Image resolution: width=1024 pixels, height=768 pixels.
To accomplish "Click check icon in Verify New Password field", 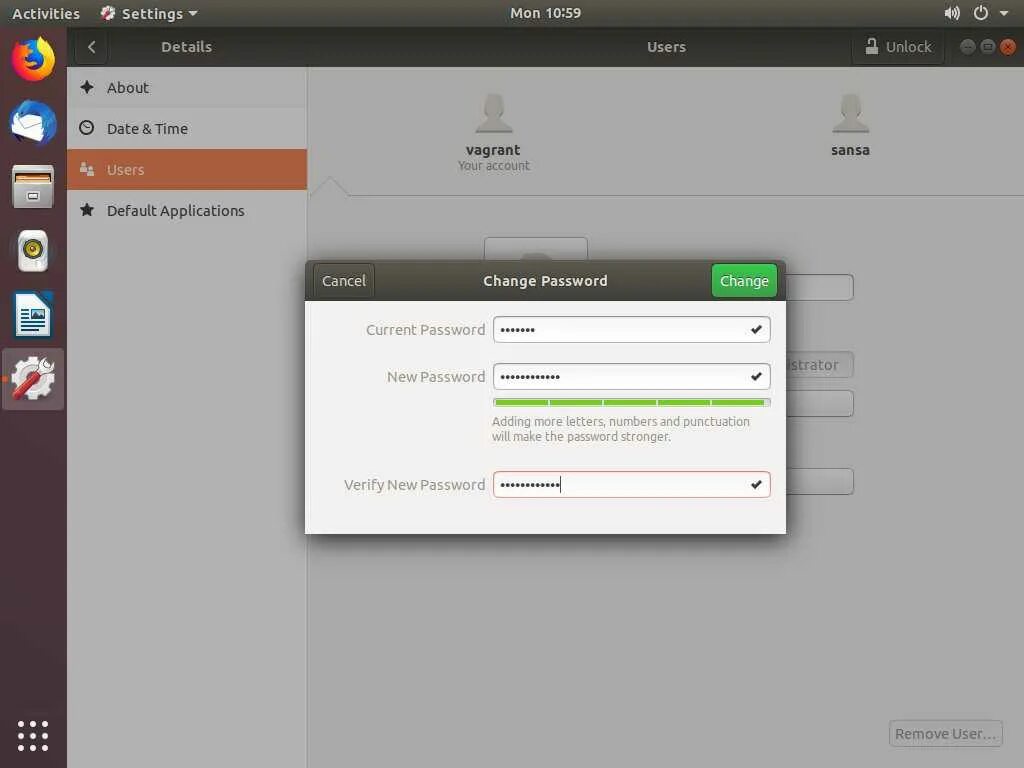I will 756,485.
